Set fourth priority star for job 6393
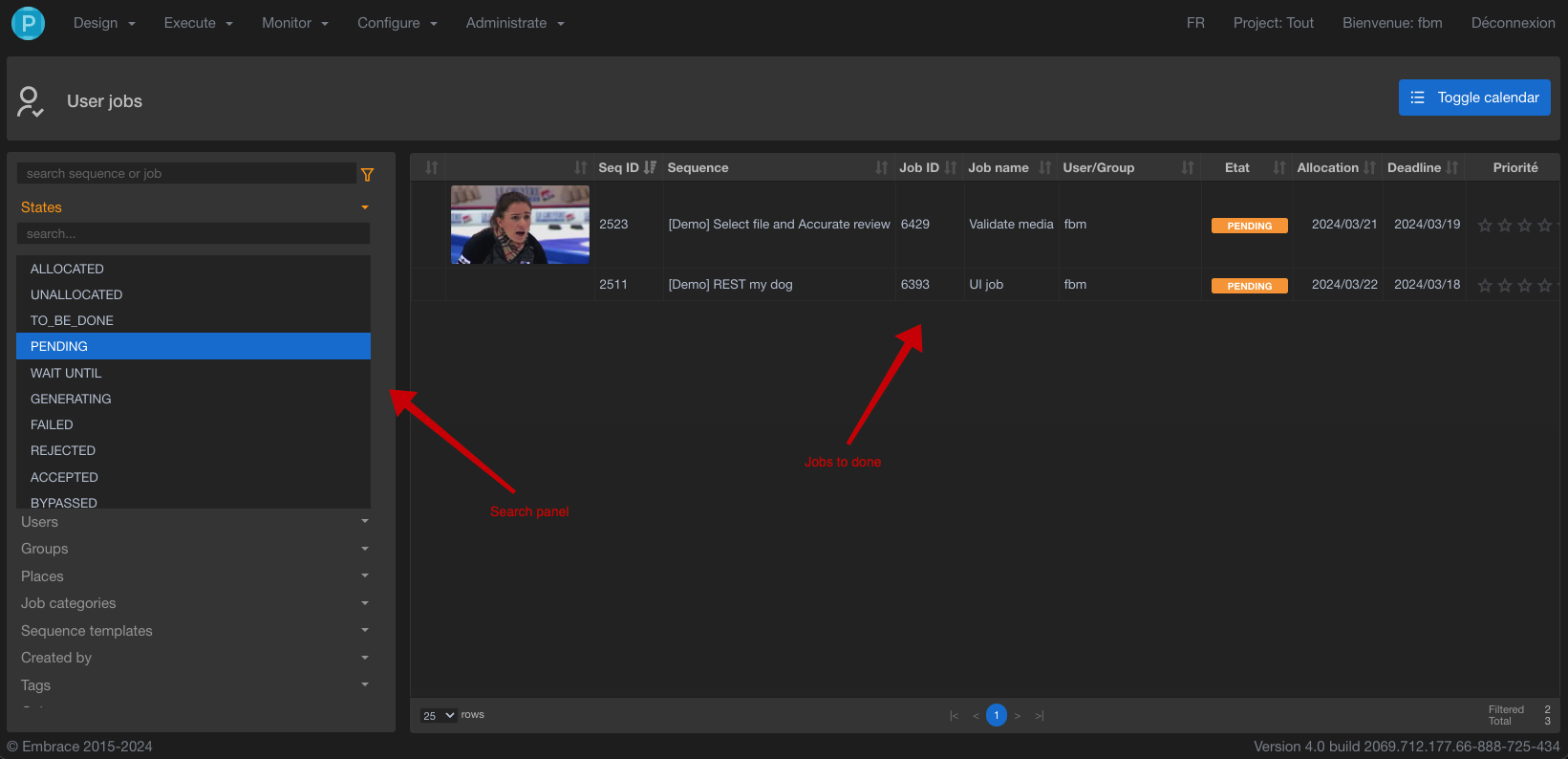 tap(1545, 286)
